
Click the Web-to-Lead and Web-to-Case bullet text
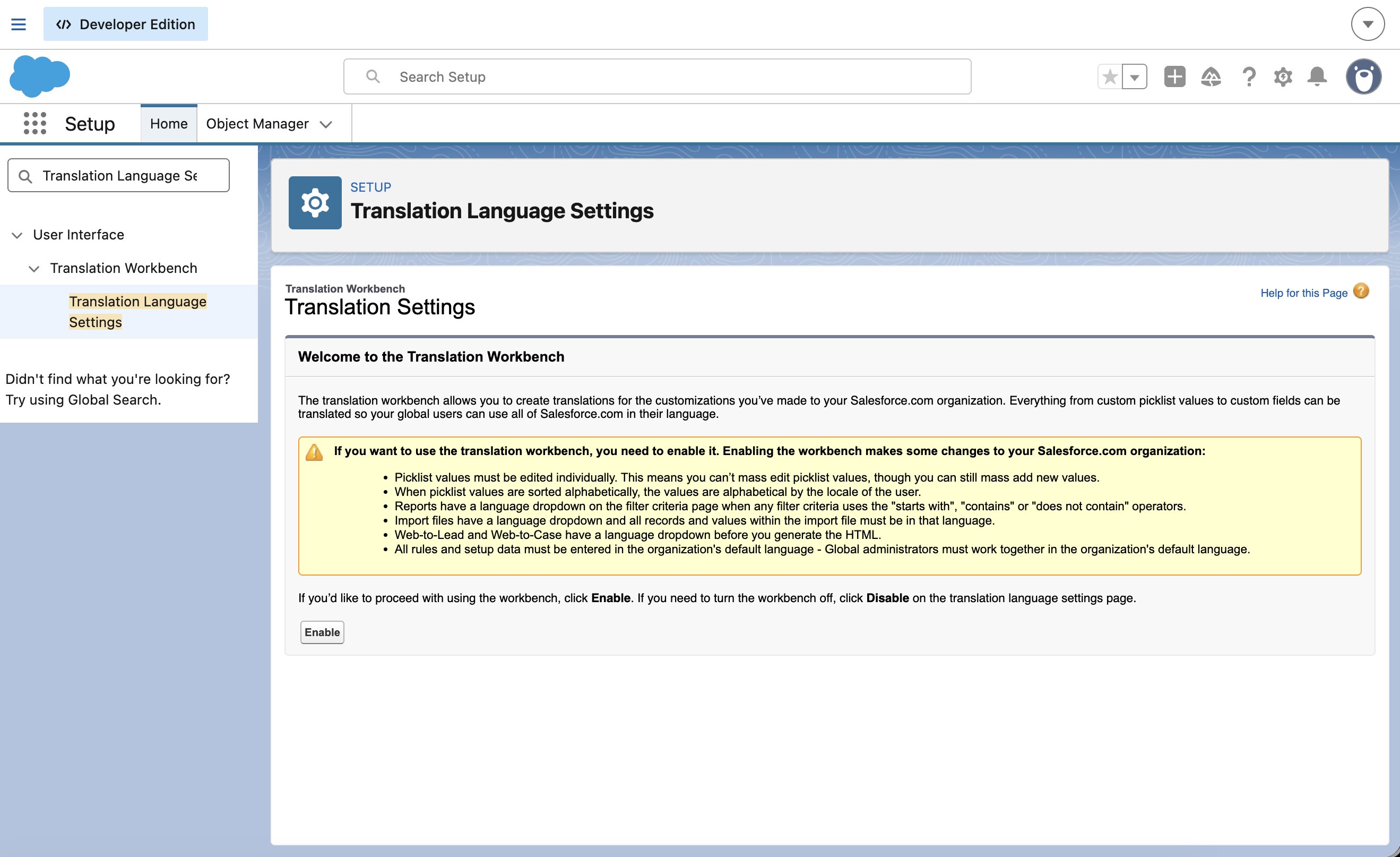click(637, 535)
